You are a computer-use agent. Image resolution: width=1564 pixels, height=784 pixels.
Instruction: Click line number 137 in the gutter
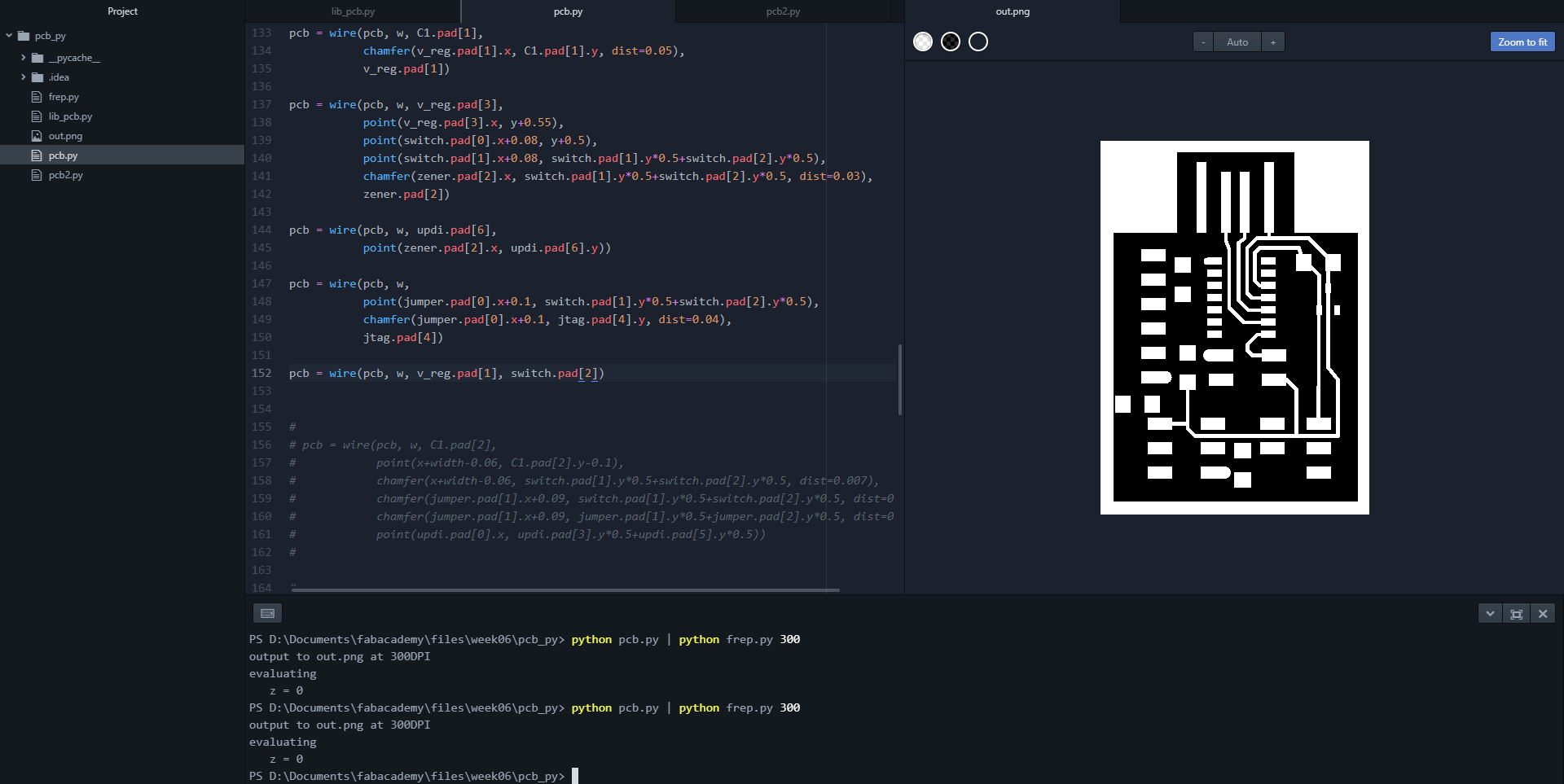(261, 105)
